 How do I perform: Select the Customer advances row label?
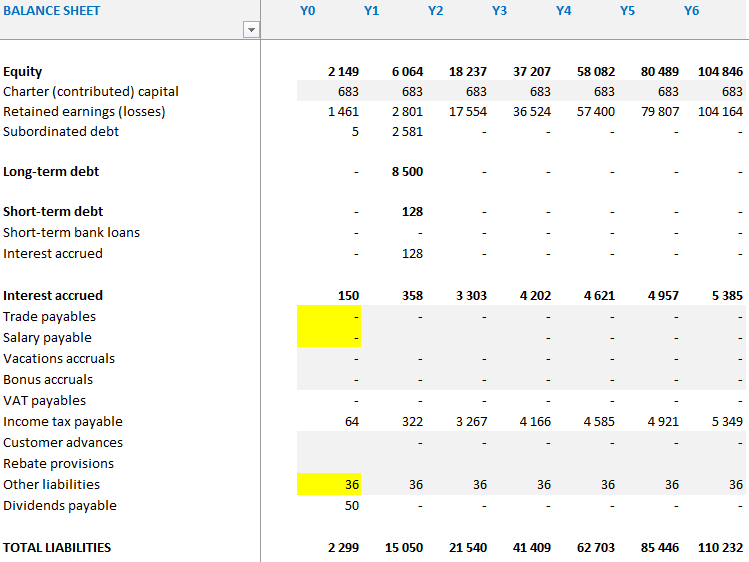point(63,443)
